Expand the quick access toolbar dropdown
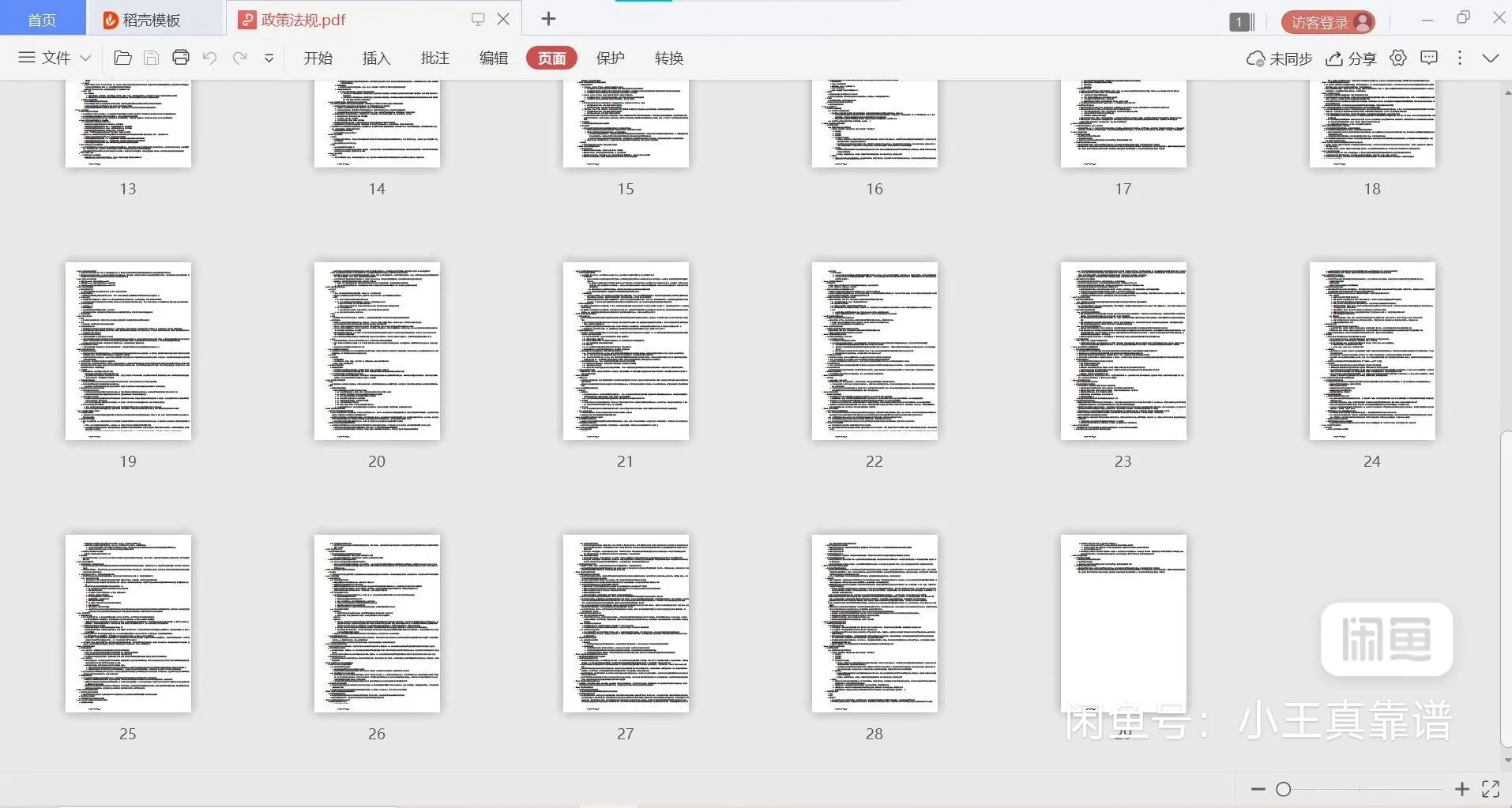 click(269, 58)
